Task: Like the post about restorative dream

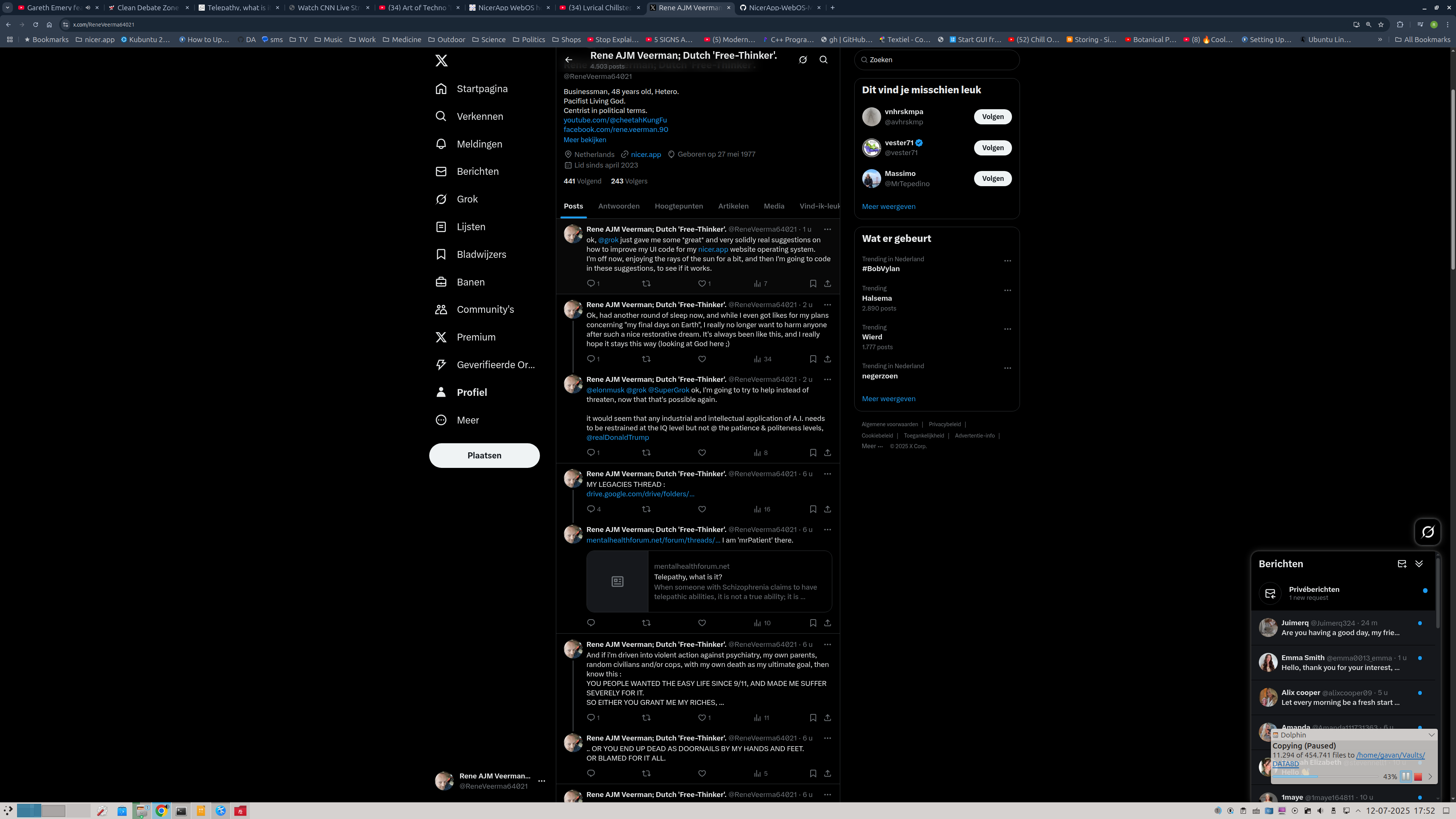Action: (701, 359)
